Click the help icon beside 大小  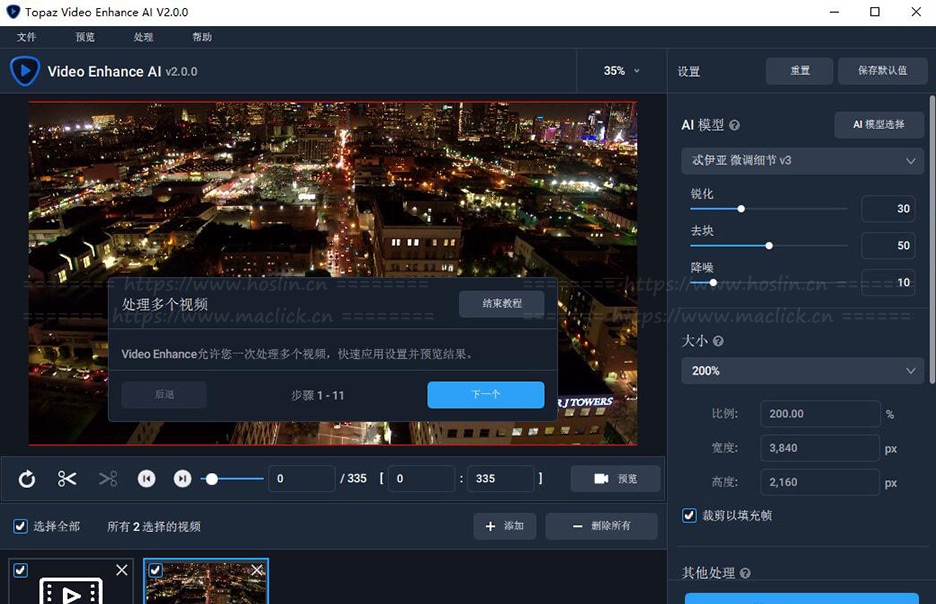click(718, 341)
